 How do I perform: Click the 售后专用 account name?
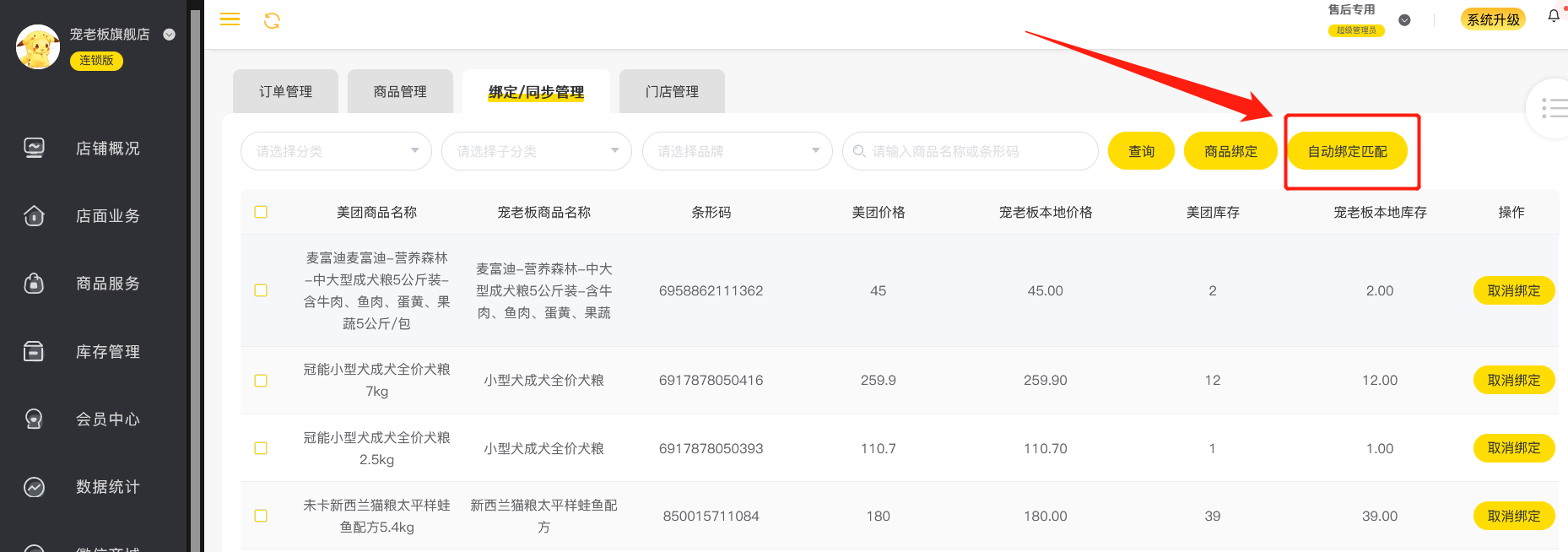(x=1351, y=9)
